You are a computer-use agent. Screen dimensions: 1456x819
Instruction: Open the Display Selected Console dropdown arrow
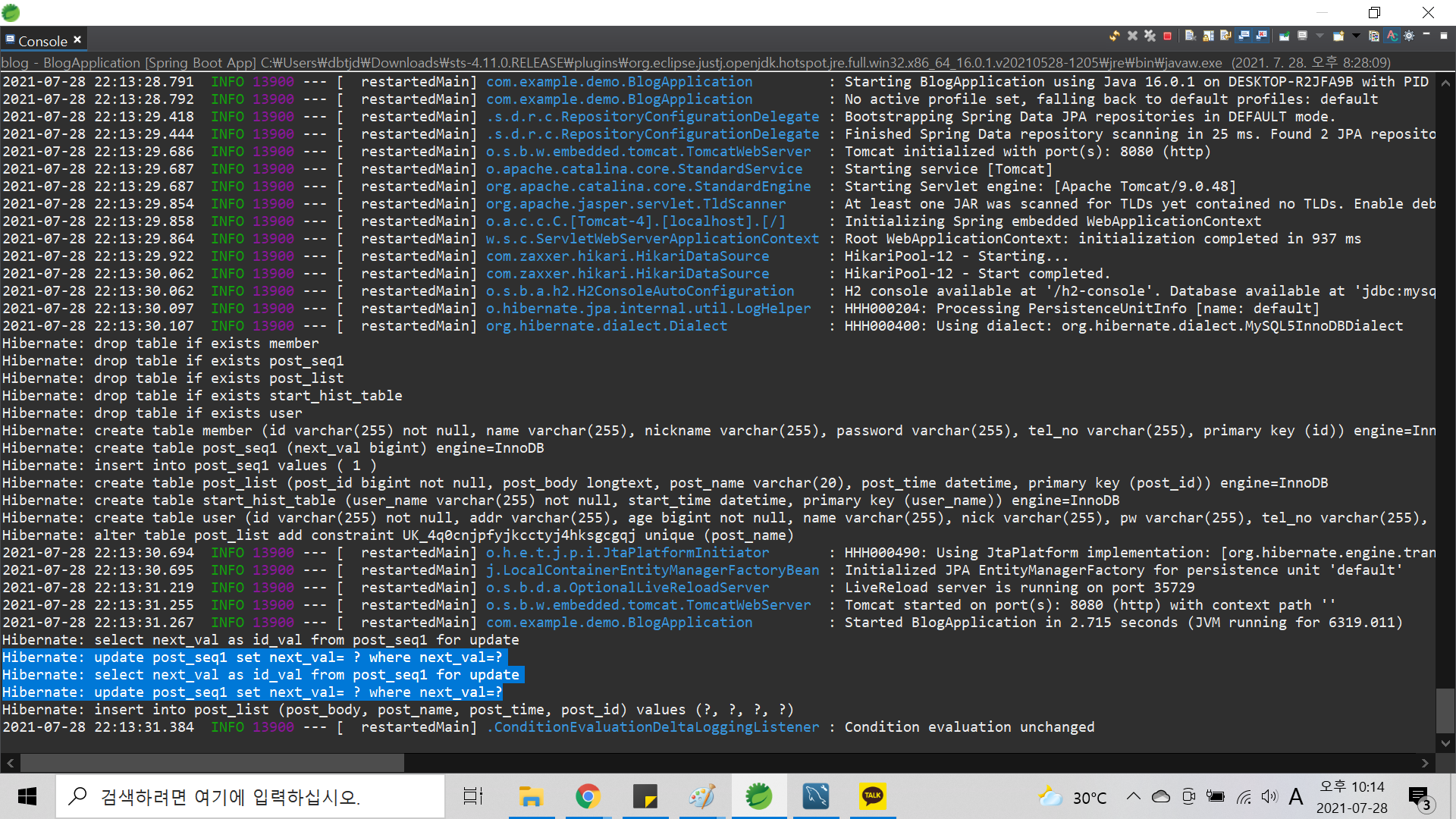(1319, 36)
